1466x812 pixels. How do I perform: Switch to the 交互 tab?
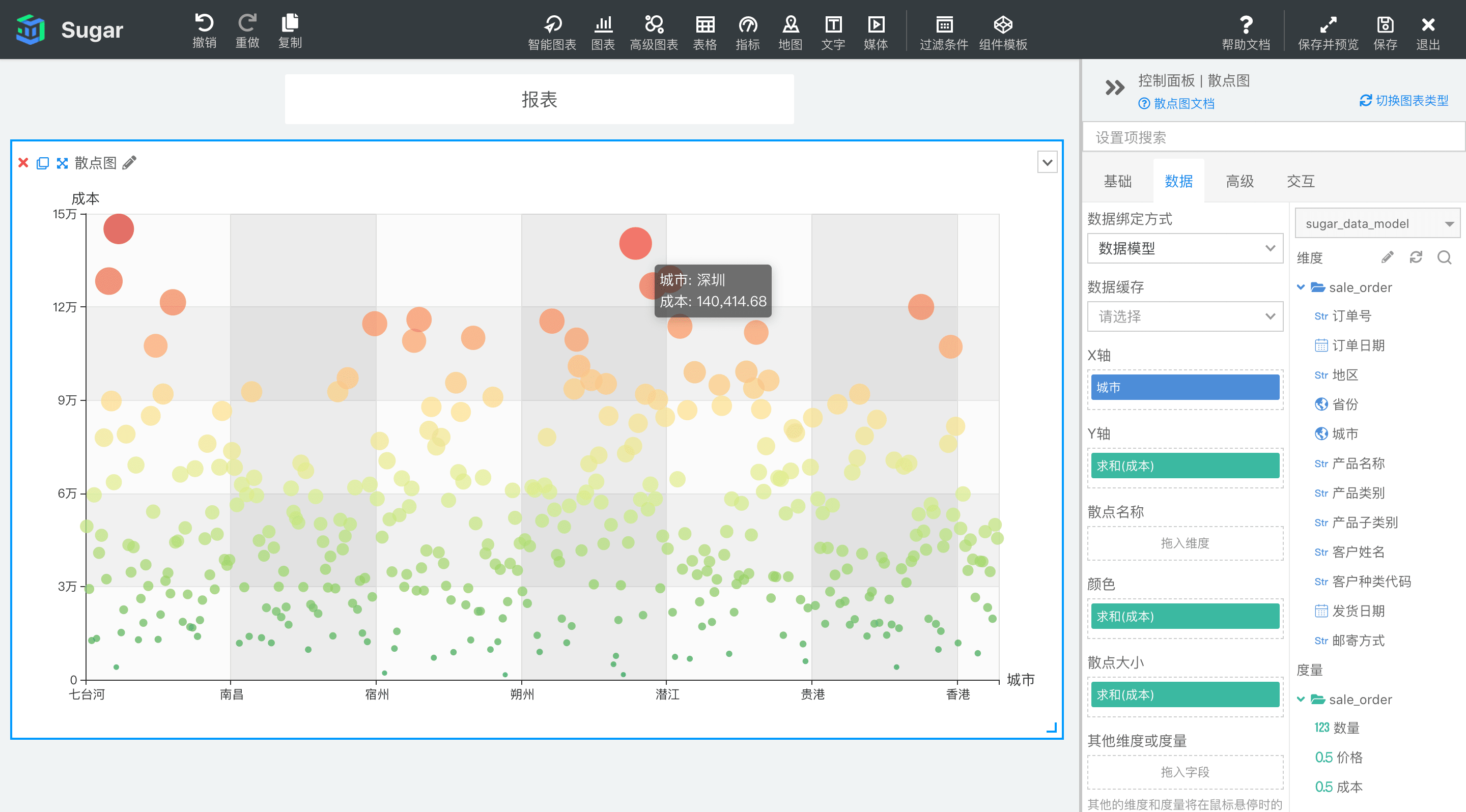click(x=1301, y=182)
